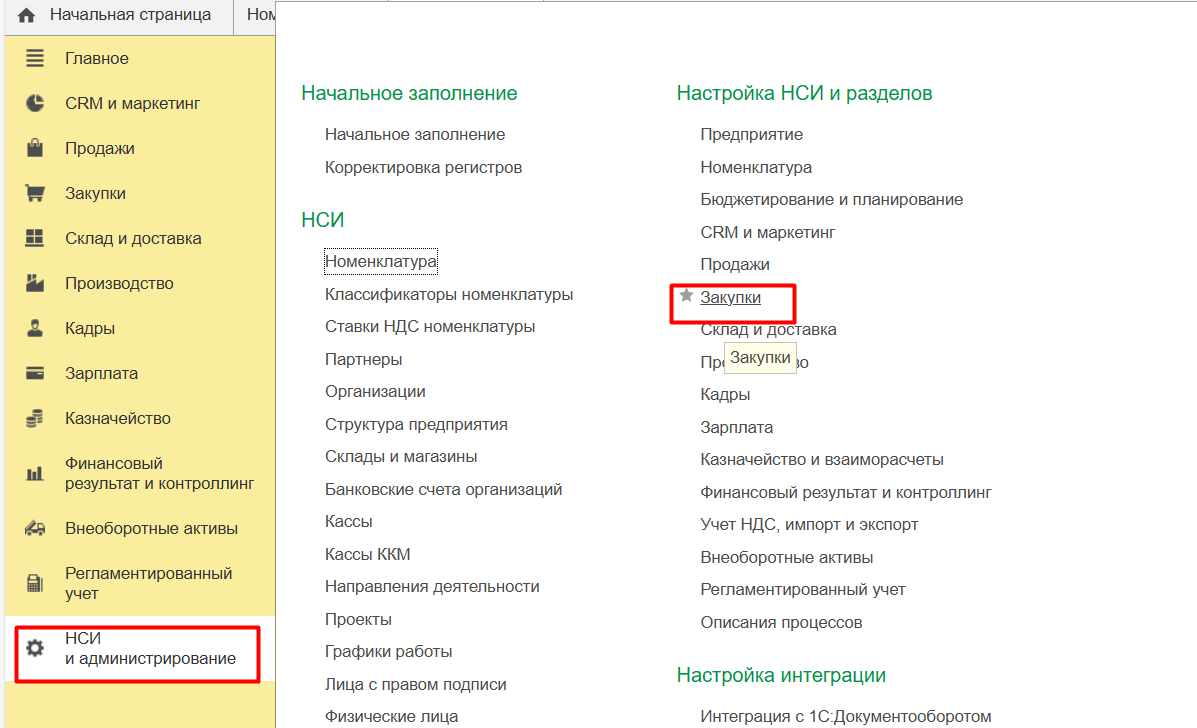
Task: Open the Номенклатура link under НСИ
Action: pos(381,262)
